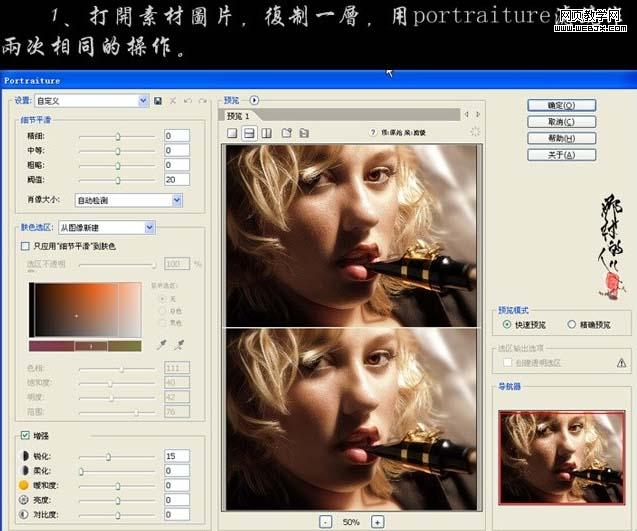Click the minus eyedropper tool

click(x=179, y=345)
